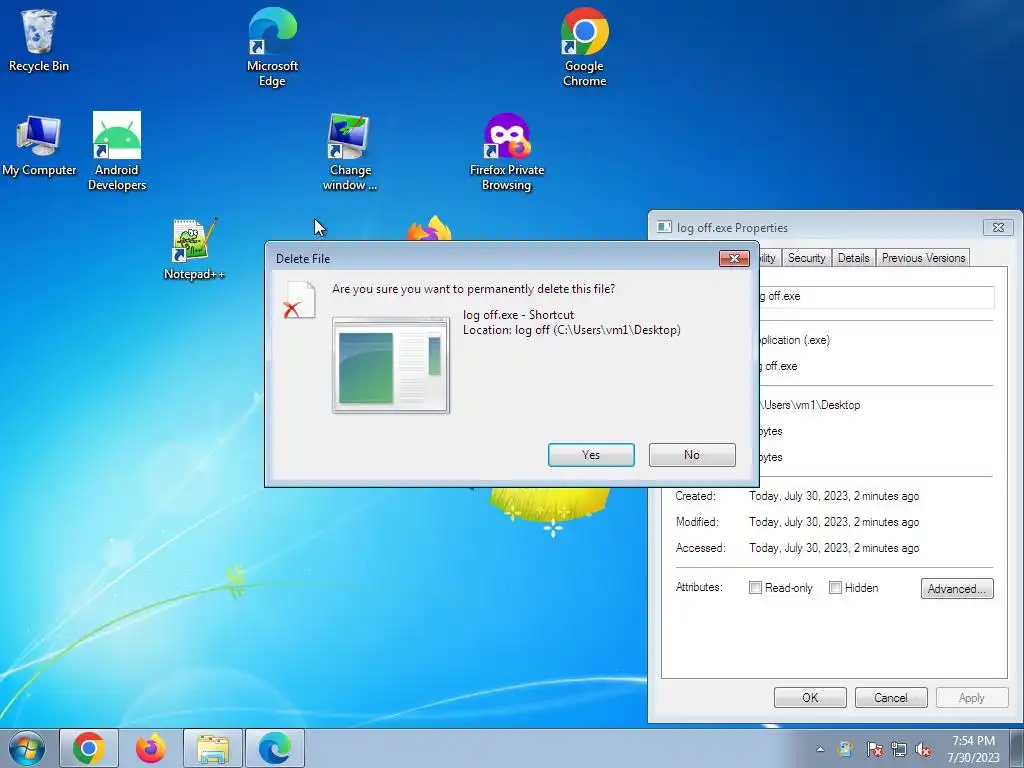Toggle the Read-only attribute checkbox
Viewport: 1024px width, 768px height.
(755, 588)
